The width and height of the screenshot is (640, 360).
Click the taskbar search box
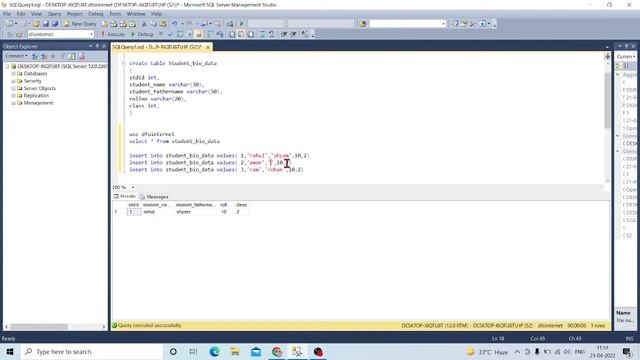[91, 352]
